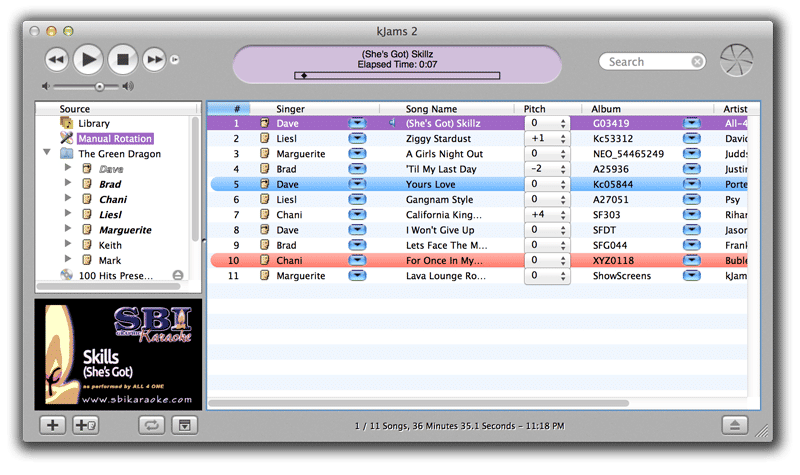This screenshot has width=800, height=475.
Task: Select song For Once In My...
Action: (443, 260)
